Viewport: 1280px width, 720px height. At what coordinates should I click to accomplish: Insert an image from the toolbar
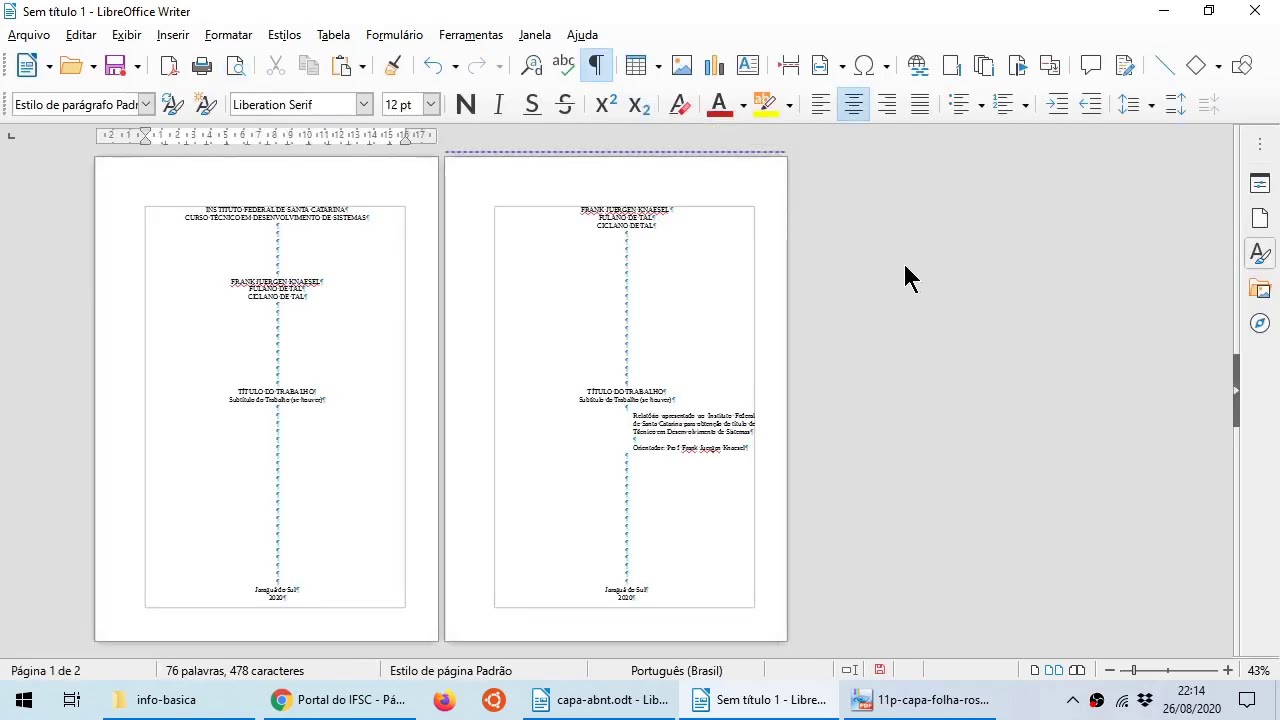(682, 66)
